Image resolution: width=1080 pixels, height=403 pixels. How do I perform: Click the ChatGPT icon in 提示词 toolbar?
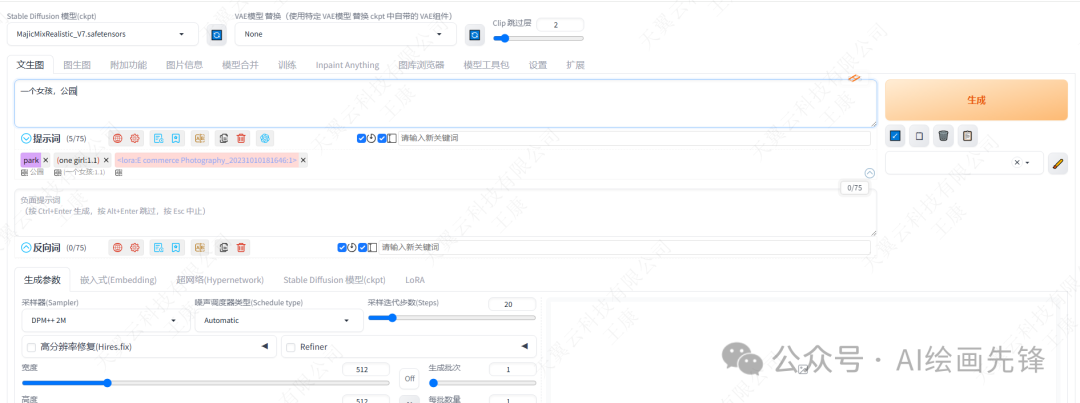[265, 138]
